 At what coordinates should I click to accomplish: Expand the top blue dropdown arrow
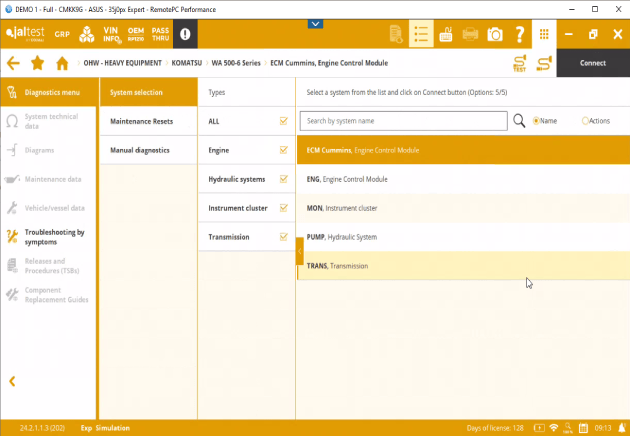(316, 22)
